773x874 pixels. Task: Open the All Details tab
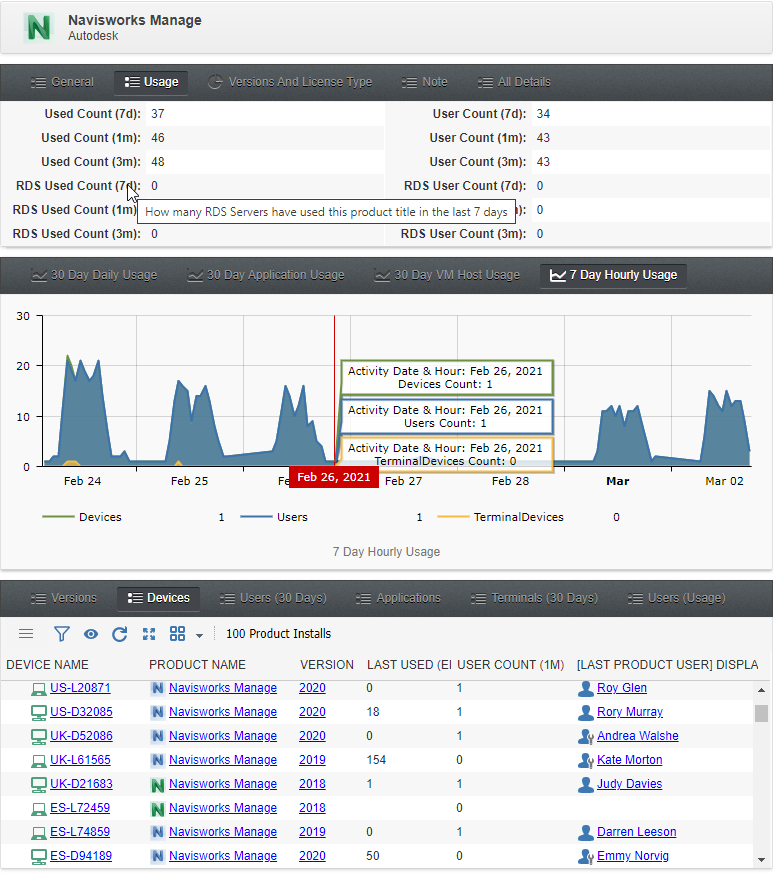(x=514, y=82)
